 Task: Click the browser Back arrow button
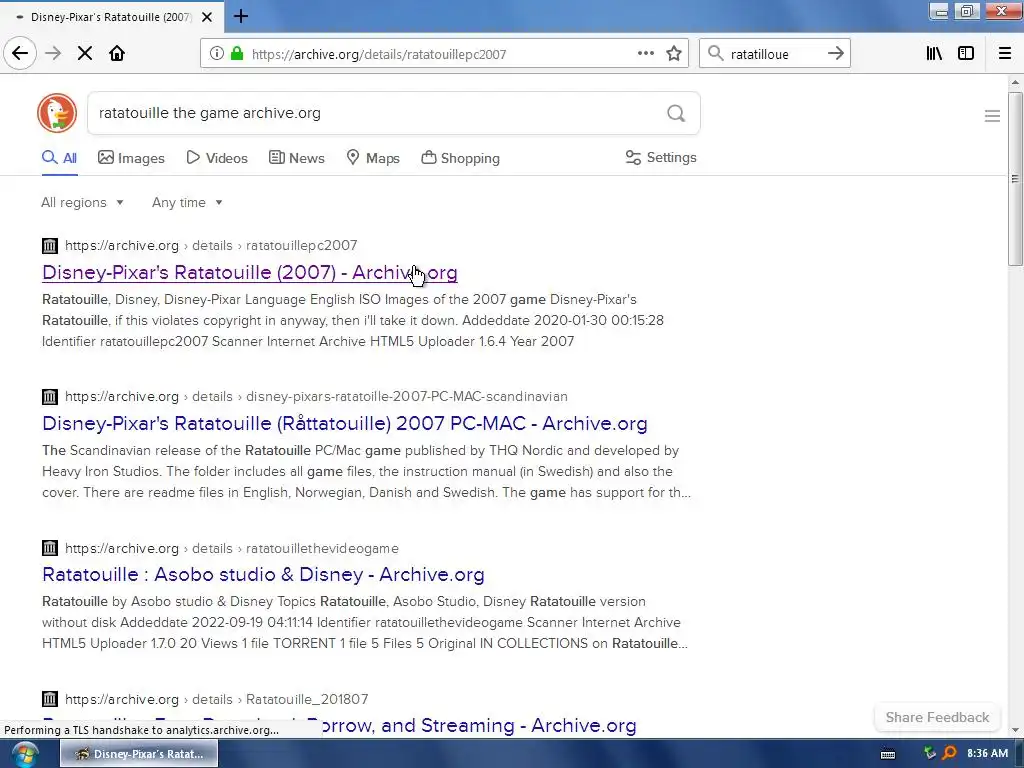coord(20,54)
